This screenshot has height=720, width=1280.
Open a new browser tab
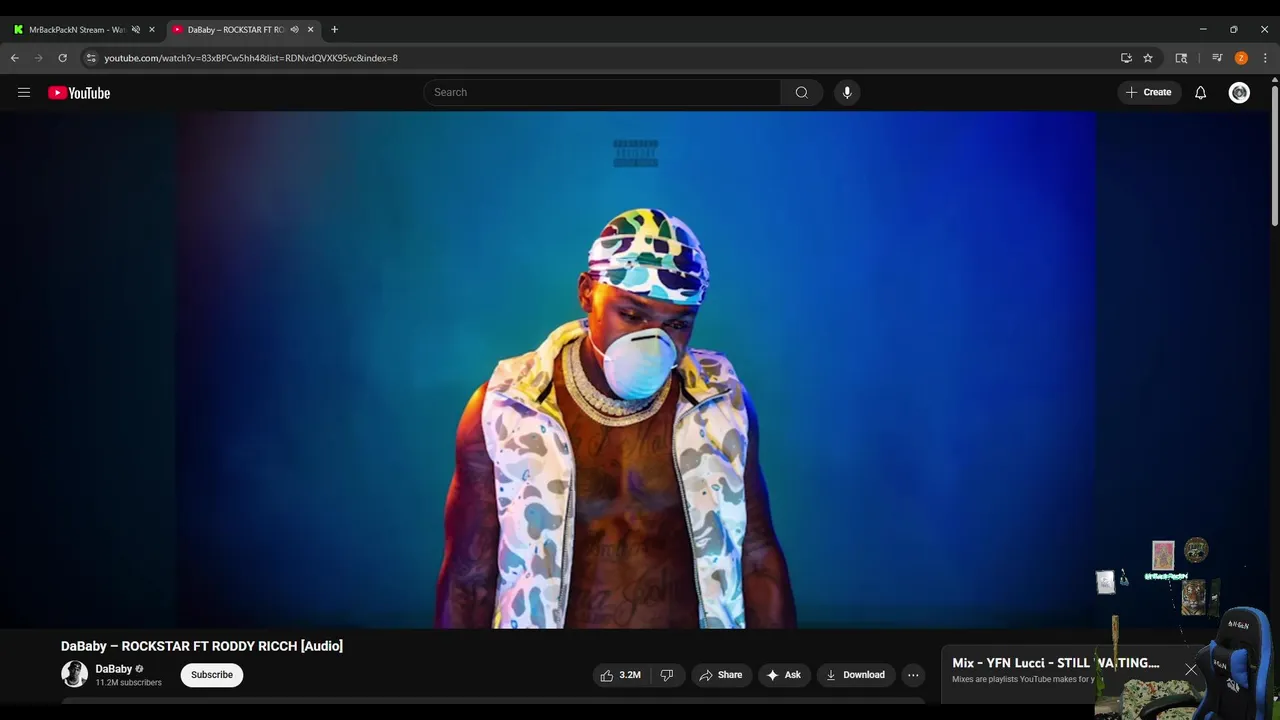point(334,30)
